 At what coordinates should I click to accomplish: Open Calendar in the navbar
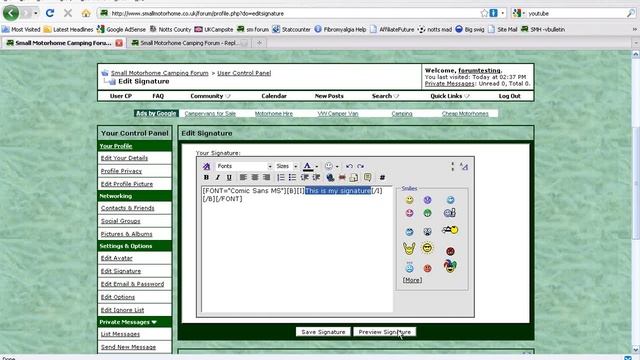coord(274,96)
